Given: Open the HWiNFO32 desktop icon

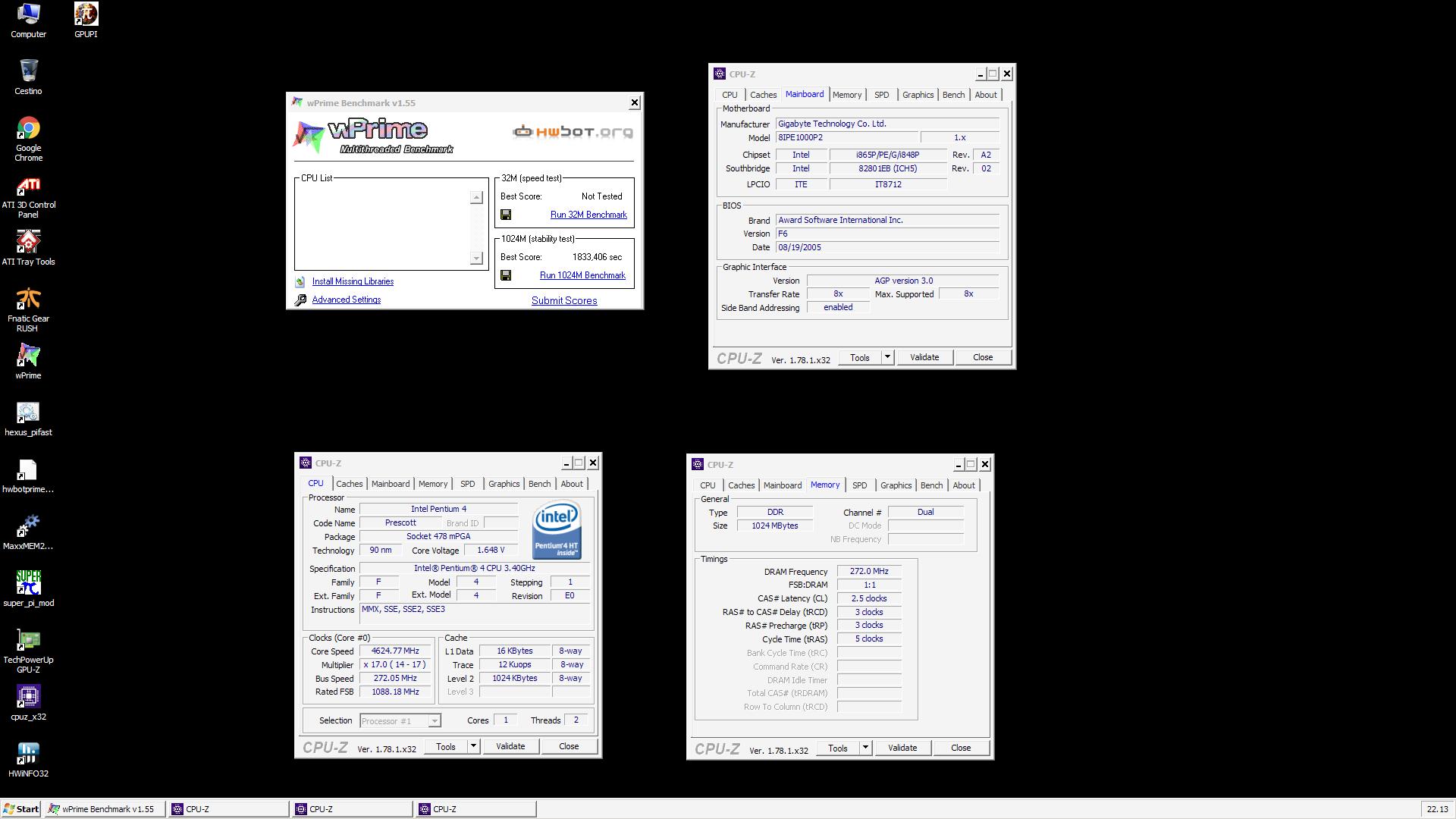Looking at the screenshot, I should (28, 760).
